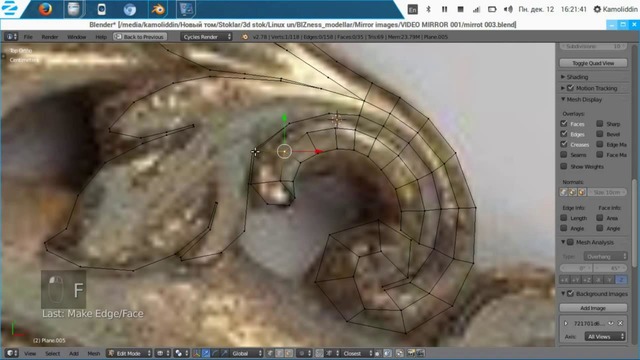The height and width of the screenshot is (360, 640).
Task: Collapse the Mesh Display panel
Action: coord(563,99)
